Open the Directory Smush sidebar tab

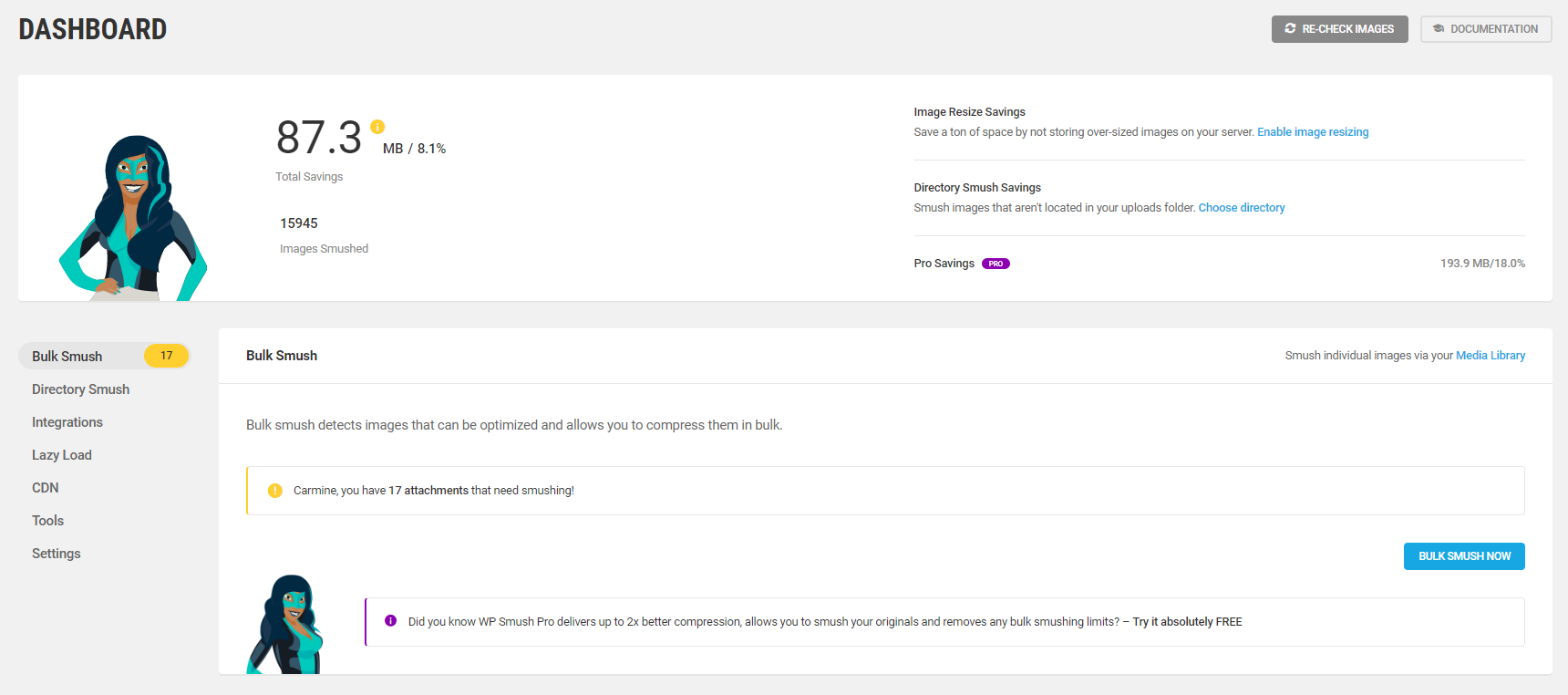click(x=80, y=389)
